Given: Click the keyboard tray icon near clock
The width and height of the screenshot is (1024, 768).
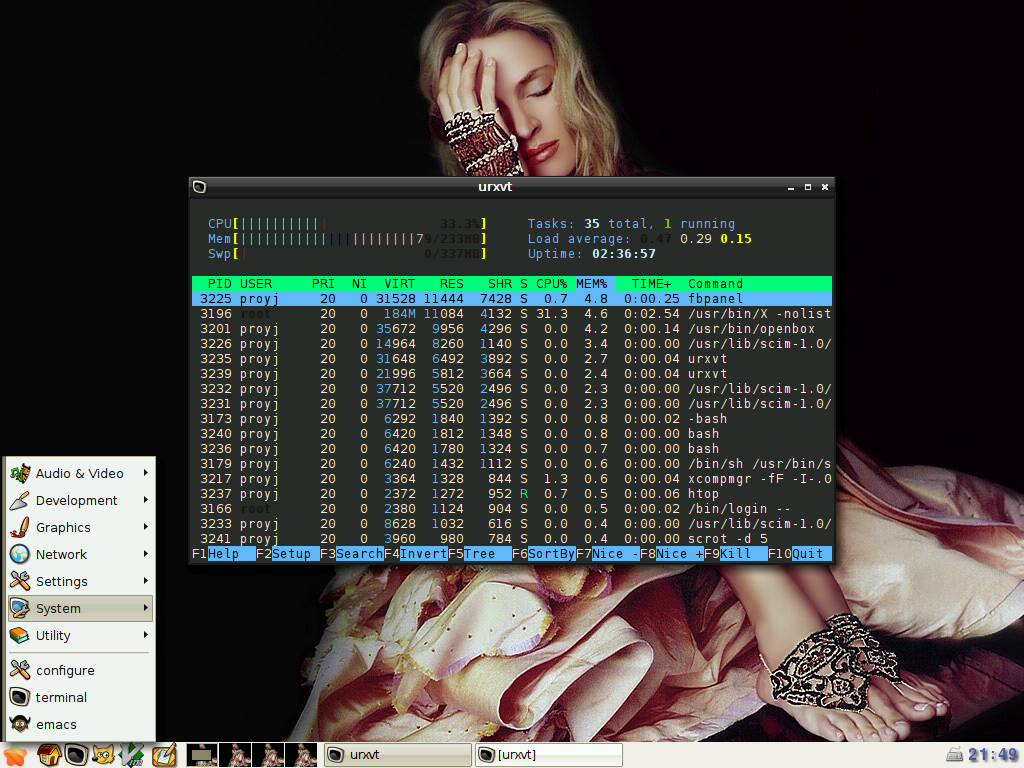Looking at the screenshot, I should [955, 755].
